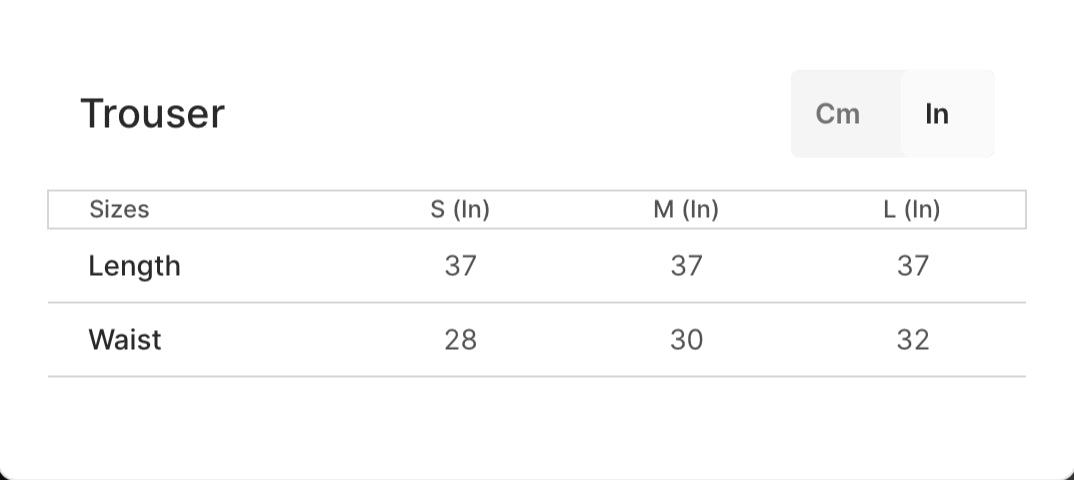Screen dimensions: 1074x480
Task: Click the M (In) column header
Action: pyautogui.click(x=686, y=209)
